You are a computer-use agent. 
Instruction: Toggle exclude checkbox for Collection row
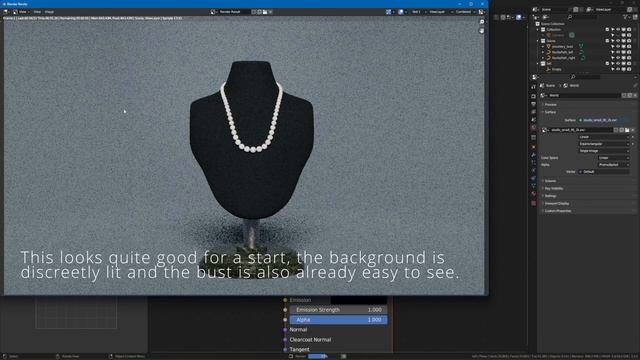[607, 29]
